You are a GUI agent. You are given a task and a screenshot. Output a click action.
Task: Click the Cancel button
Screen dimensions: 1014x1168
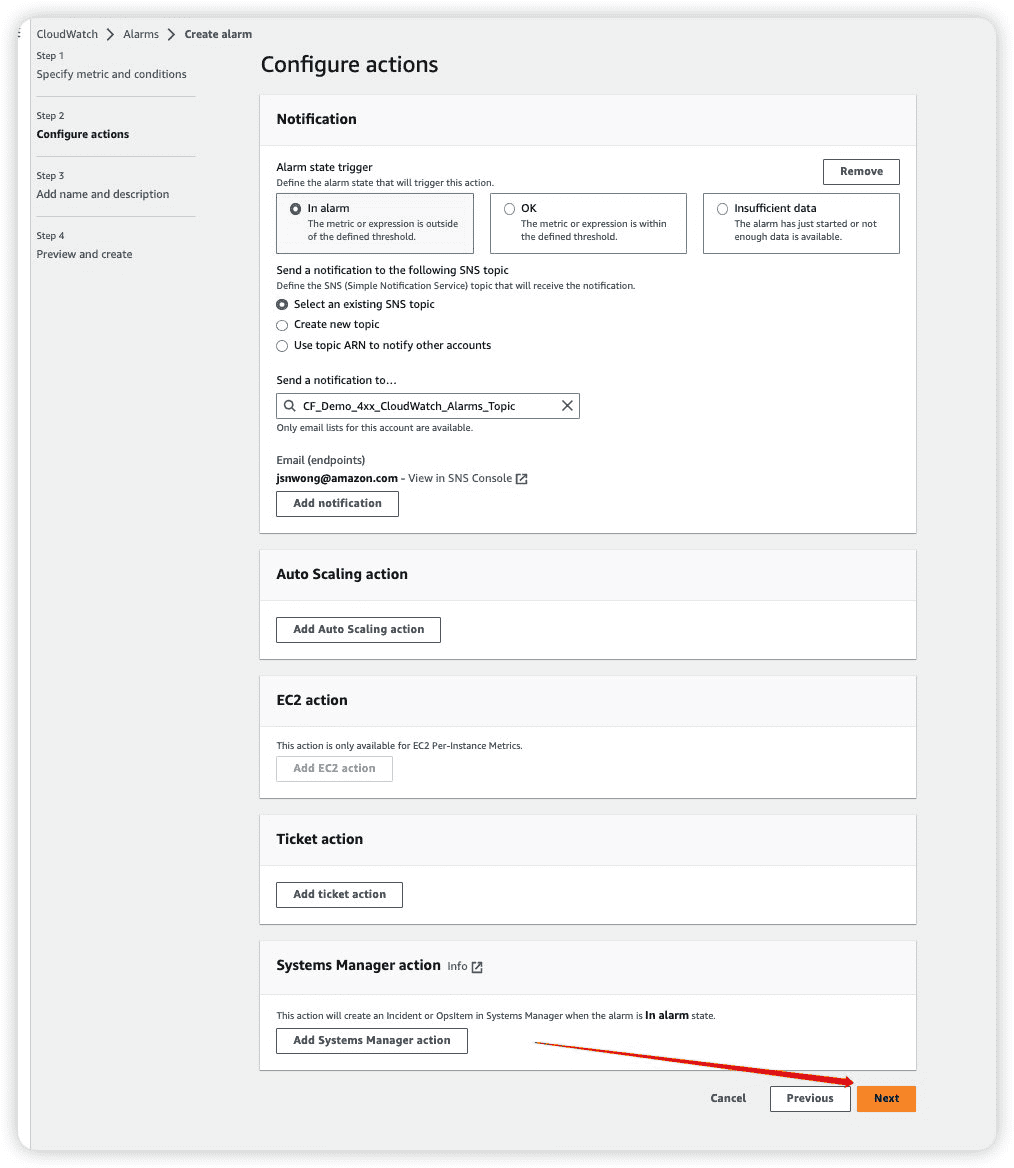728,1099
